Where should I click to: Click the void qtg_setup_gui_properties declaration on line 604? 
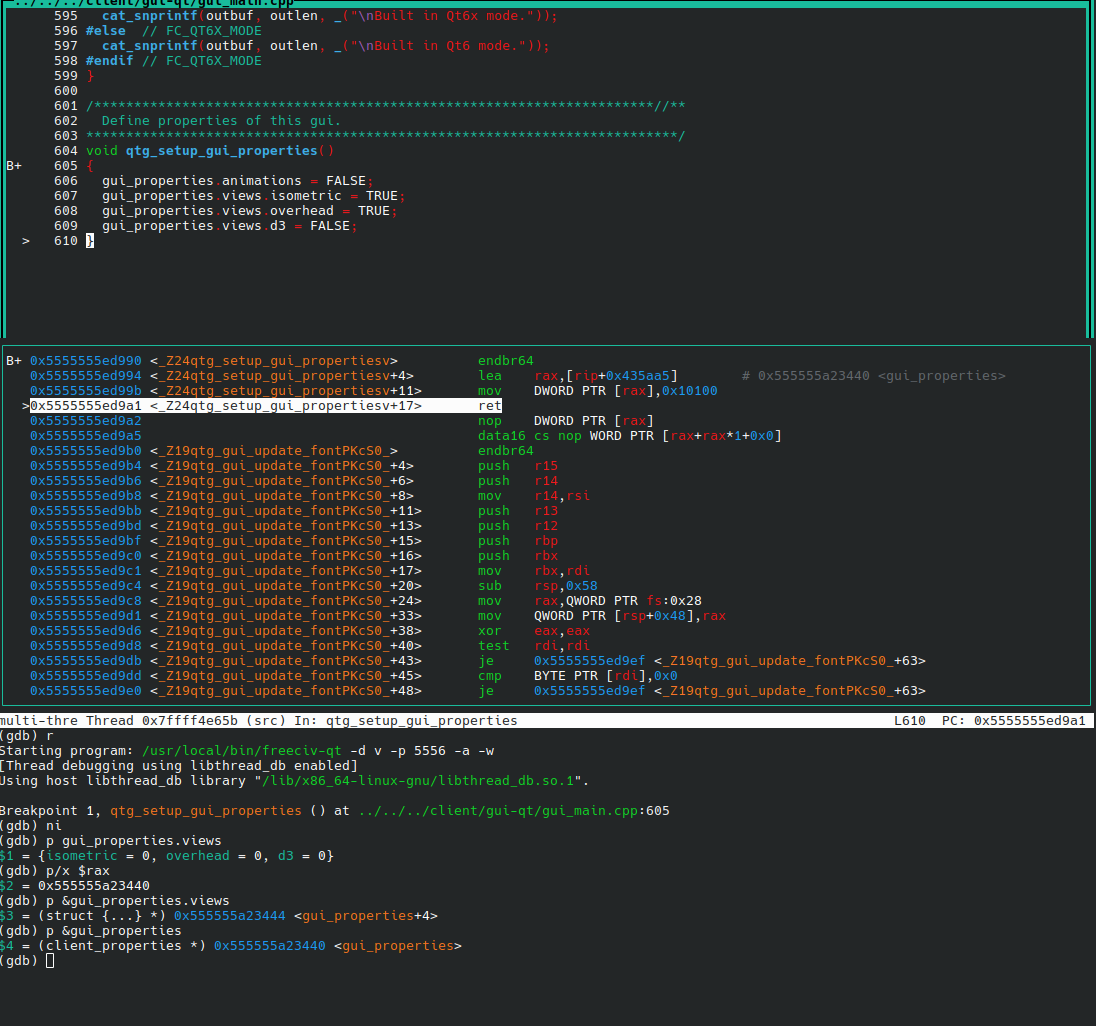pyautogui.click(x=210, y=151)
